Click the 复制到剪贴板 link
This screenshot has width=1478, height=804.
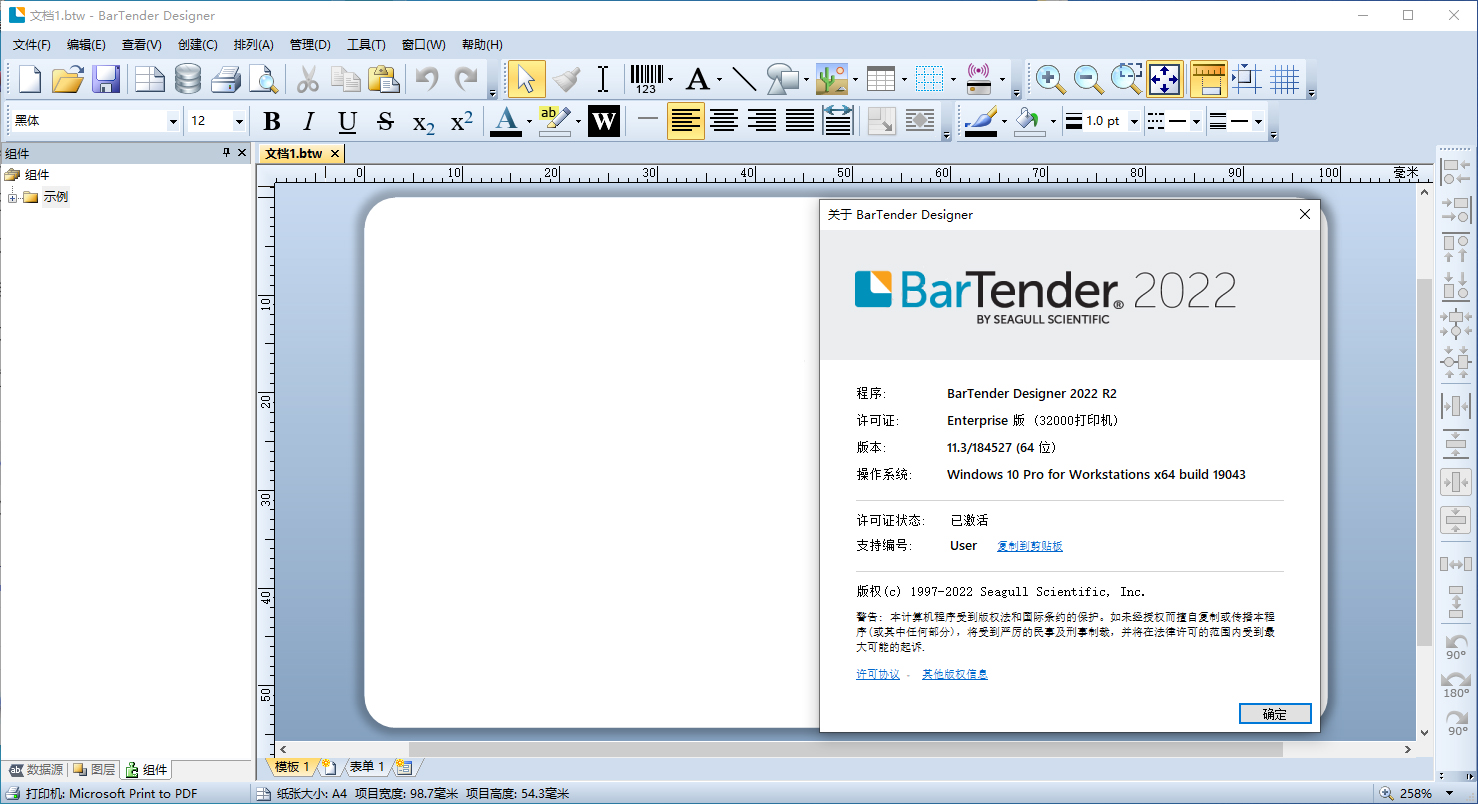(x=1030, y=546)
